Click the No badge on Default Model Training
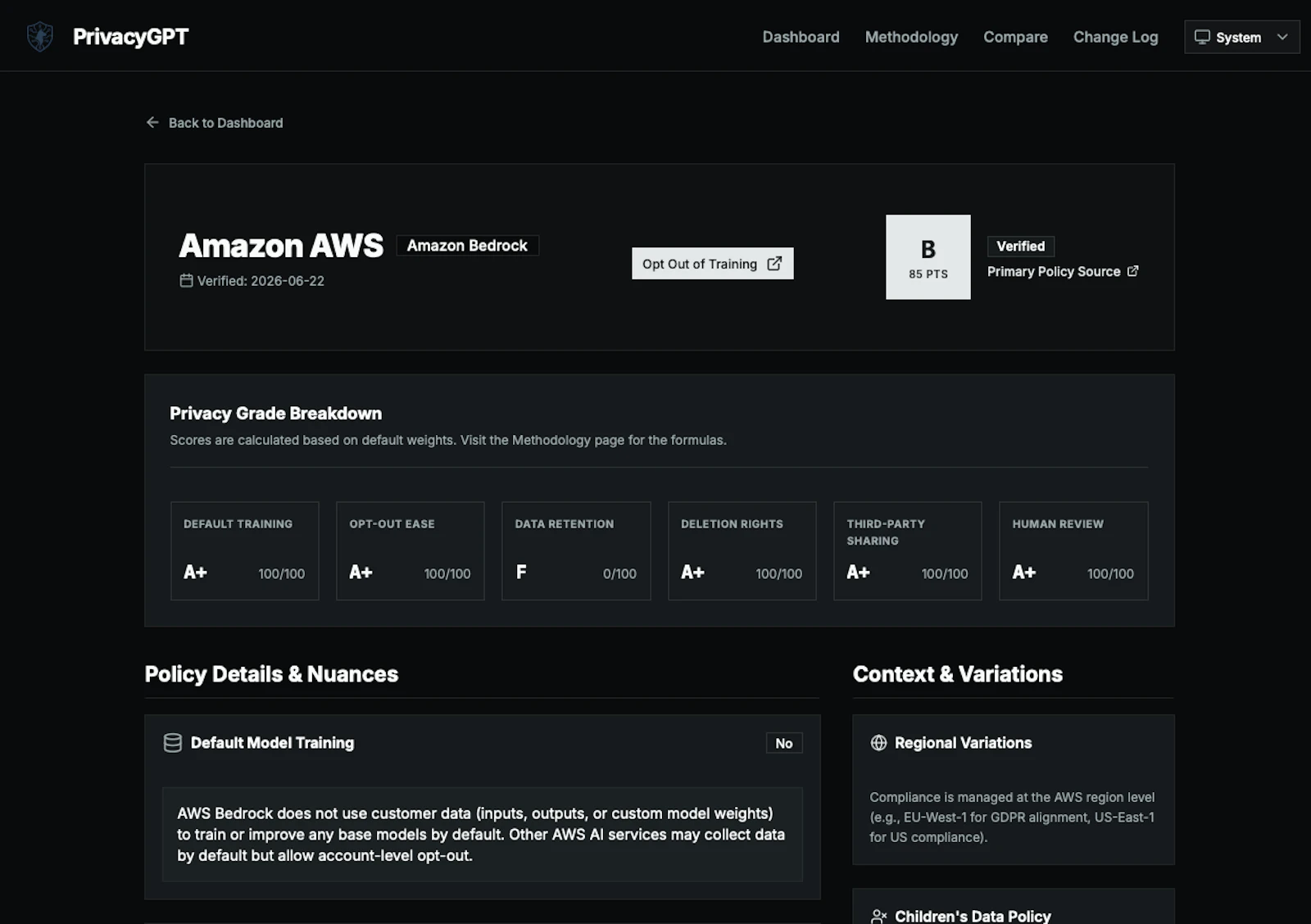Viewport: 1311px width, 924px height. click(784, 743)
